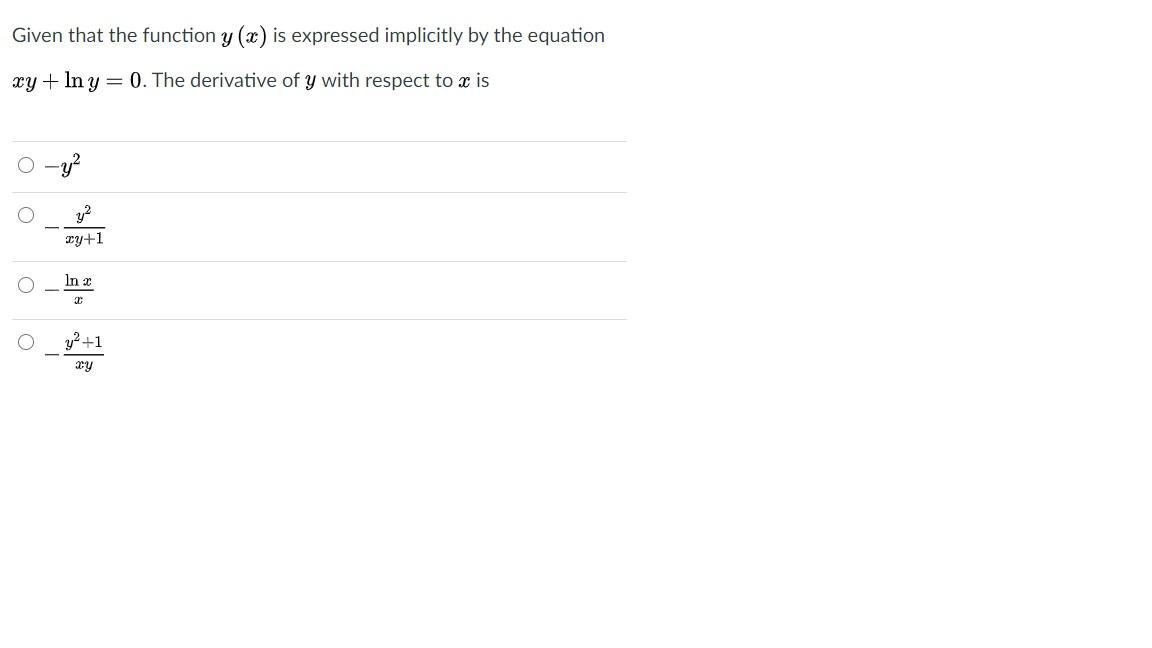Viewport: 1152px width, 648px height.
Task: Click the minus sign before the second fraction
Action: pyautogui.click(x=52, y=226)
